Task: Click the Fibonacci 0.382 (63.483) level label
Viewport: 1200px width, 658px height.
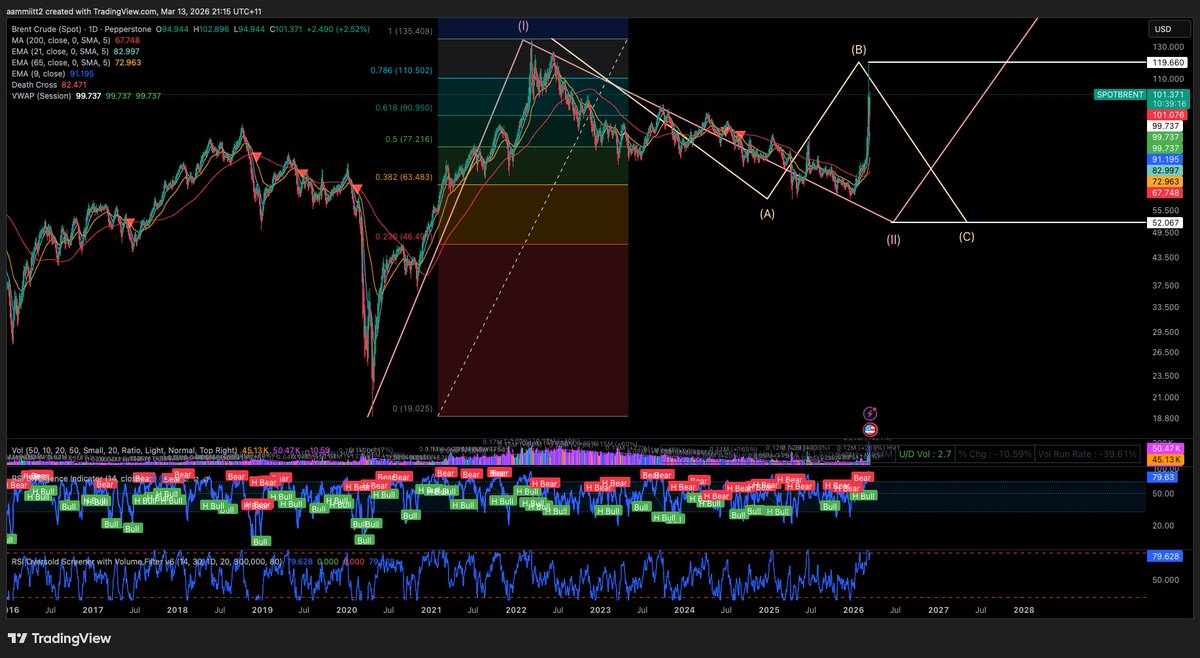Action: coord(404,176)
